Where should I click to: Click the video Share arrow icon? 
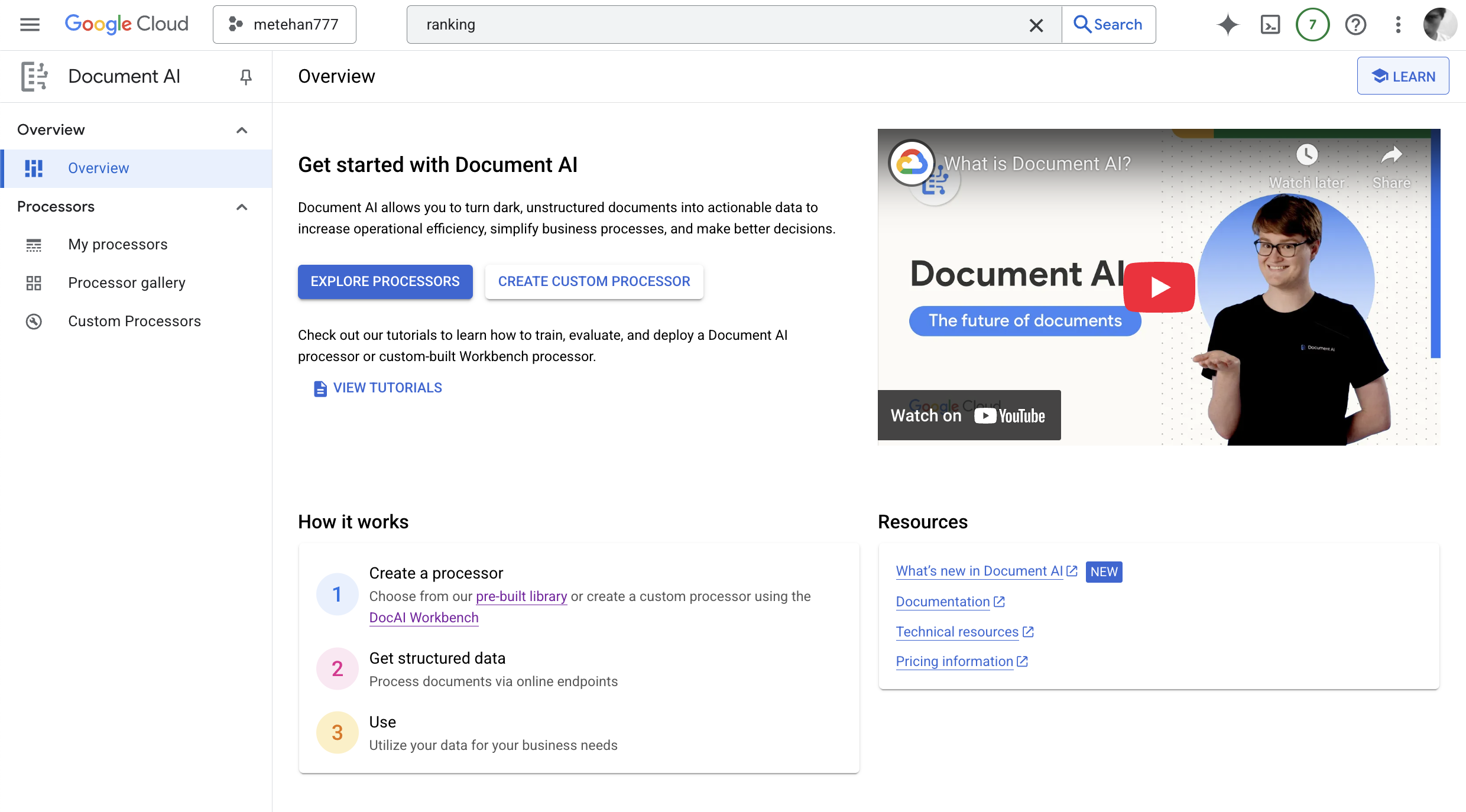pyautogui.click(x=1392, y=155)
